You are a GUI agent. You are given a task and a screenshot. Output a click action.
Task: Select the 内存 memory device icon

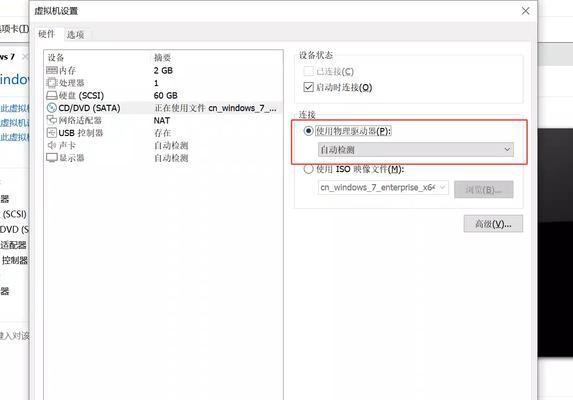point(52,70)
